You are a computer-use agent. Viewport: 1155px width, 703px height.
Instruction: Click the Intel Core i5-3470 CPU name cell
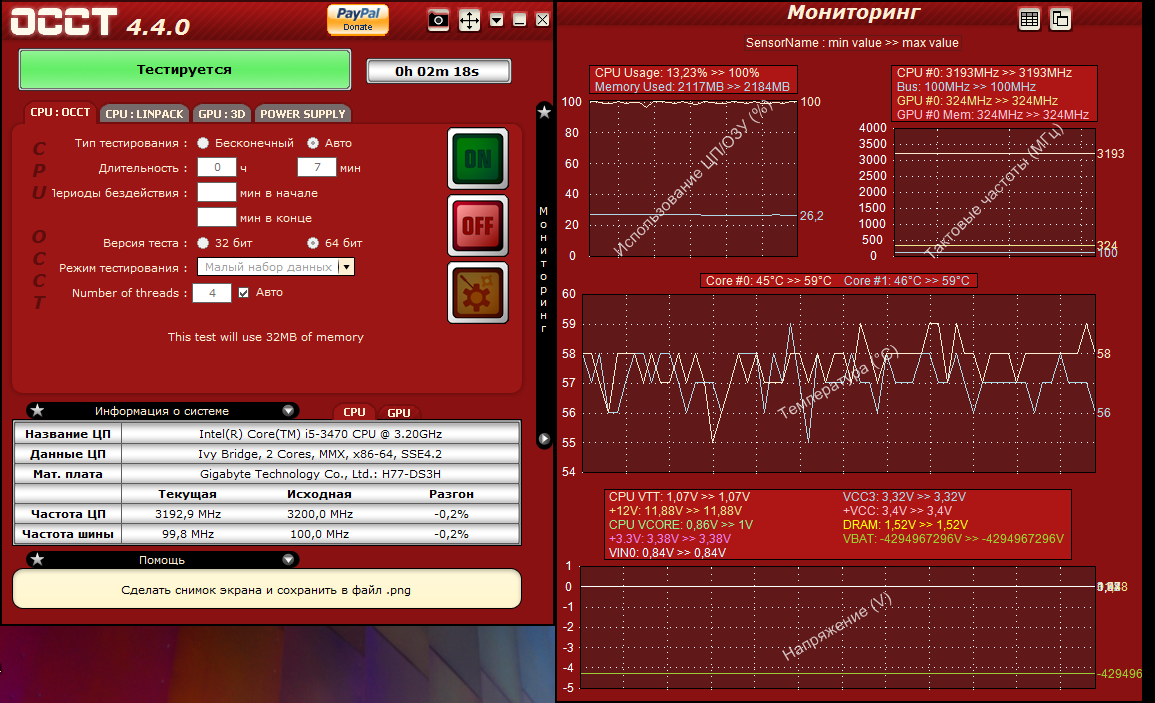coord(320,434)
